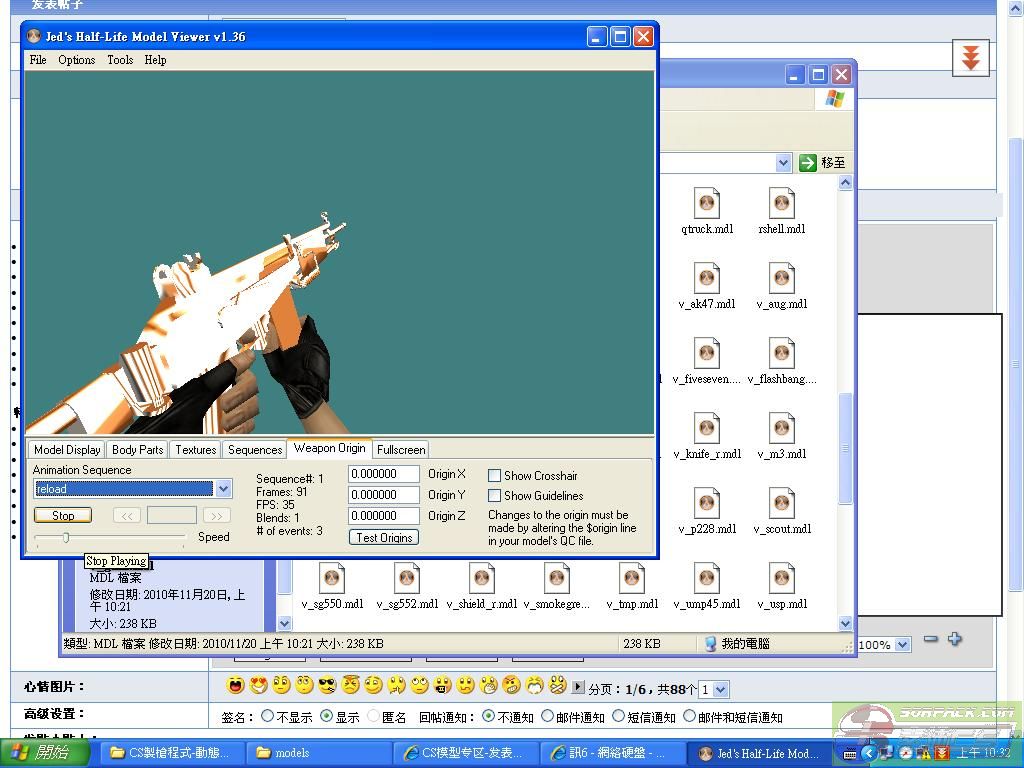Select the v_usp.mdl model file
Viewport: 1024px width, 768px height.
782,579
